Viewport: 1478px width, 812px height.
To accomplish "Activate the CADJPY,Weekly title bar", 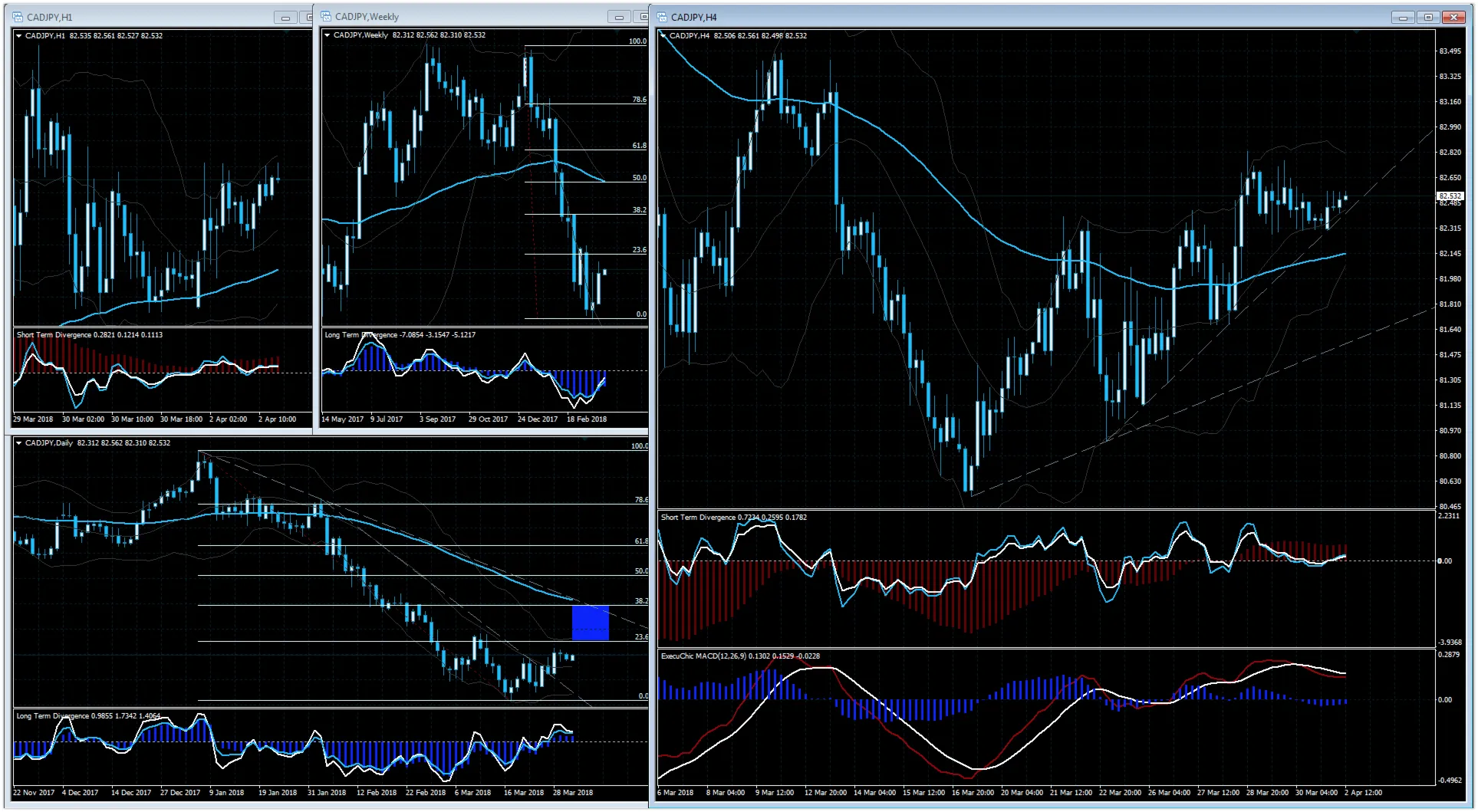I will point(460,17).
